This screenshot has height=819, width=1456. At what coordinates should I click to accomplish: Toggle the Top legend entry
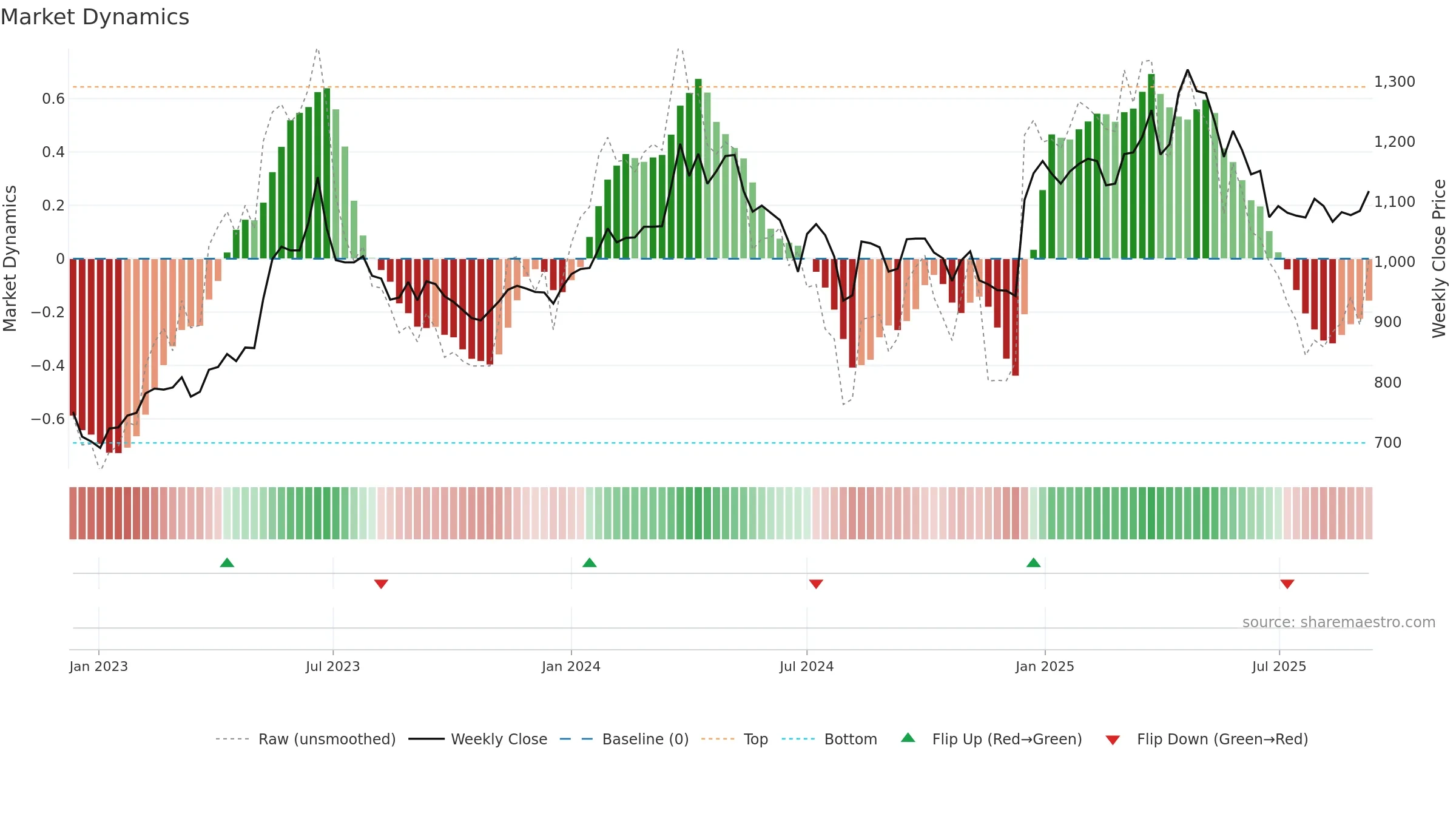(734, 739)
